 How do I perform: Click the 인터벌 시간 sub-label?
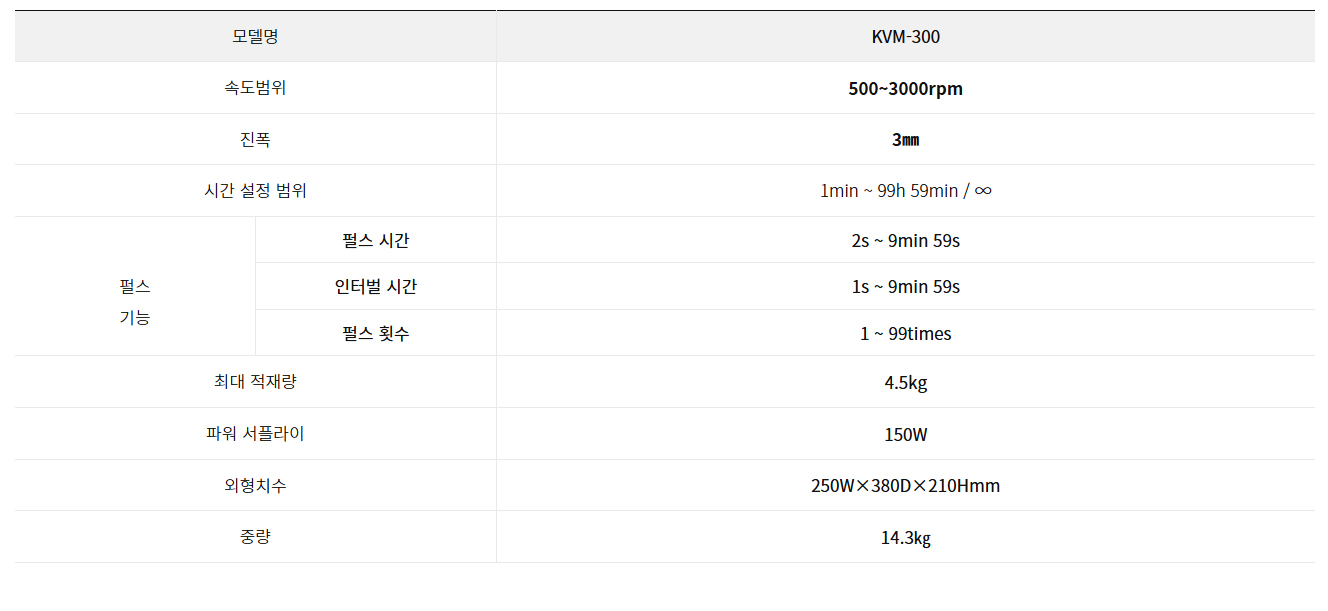pyautogui.click(x=375, y=287)
